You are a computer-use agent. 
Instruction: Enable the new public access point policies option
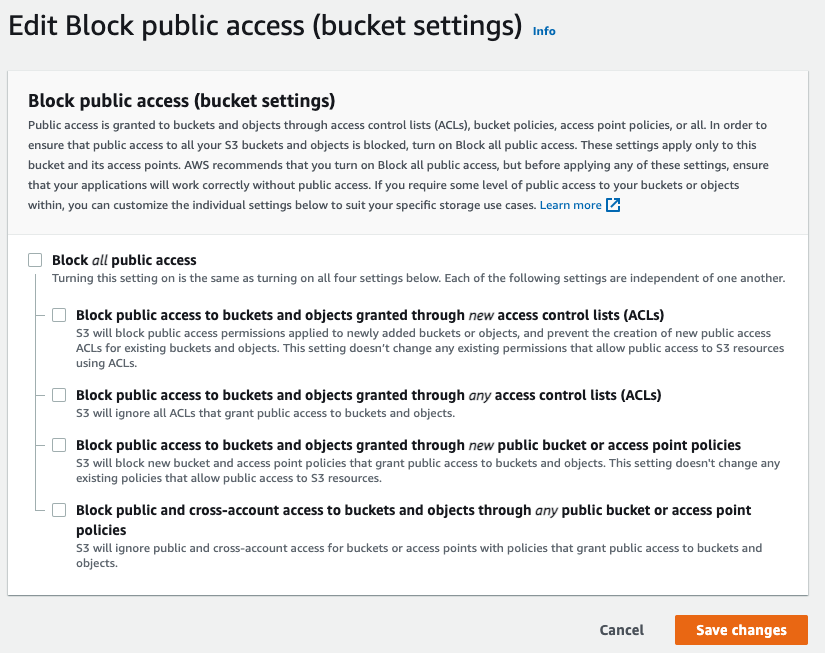[x=59, y=445]
